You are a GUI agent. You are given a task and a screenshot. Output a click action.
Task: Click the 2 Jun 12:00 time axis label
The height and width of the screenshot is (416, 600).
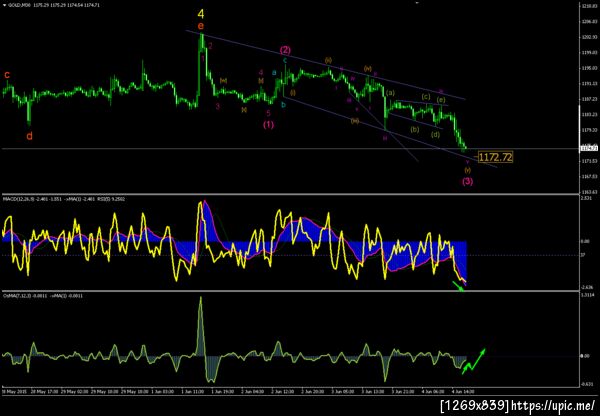coord(281,392)
